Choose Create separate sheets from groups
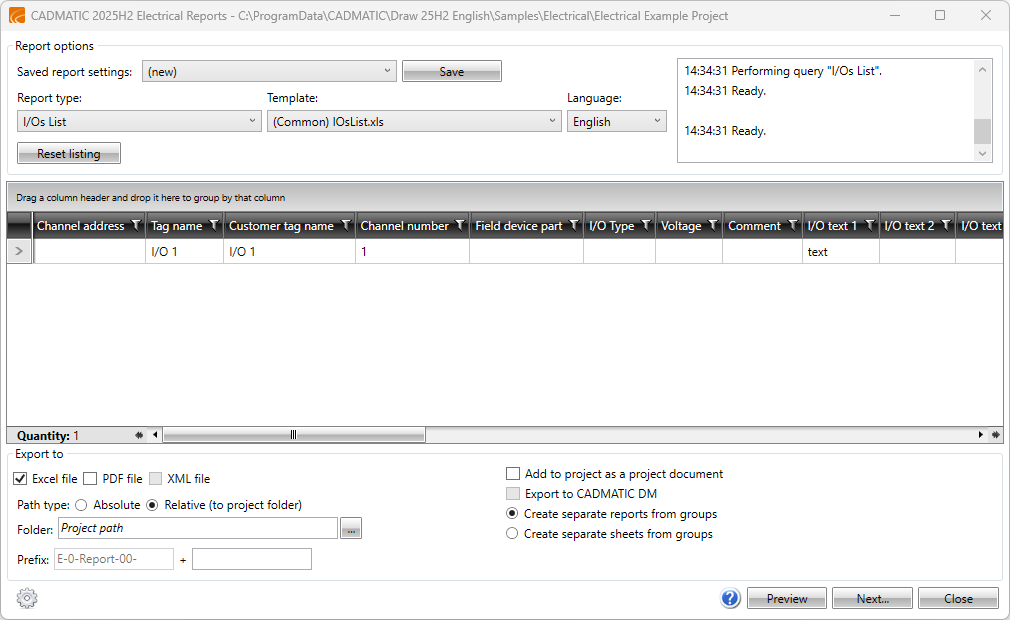1010x620 pixels. click(513, 534)
